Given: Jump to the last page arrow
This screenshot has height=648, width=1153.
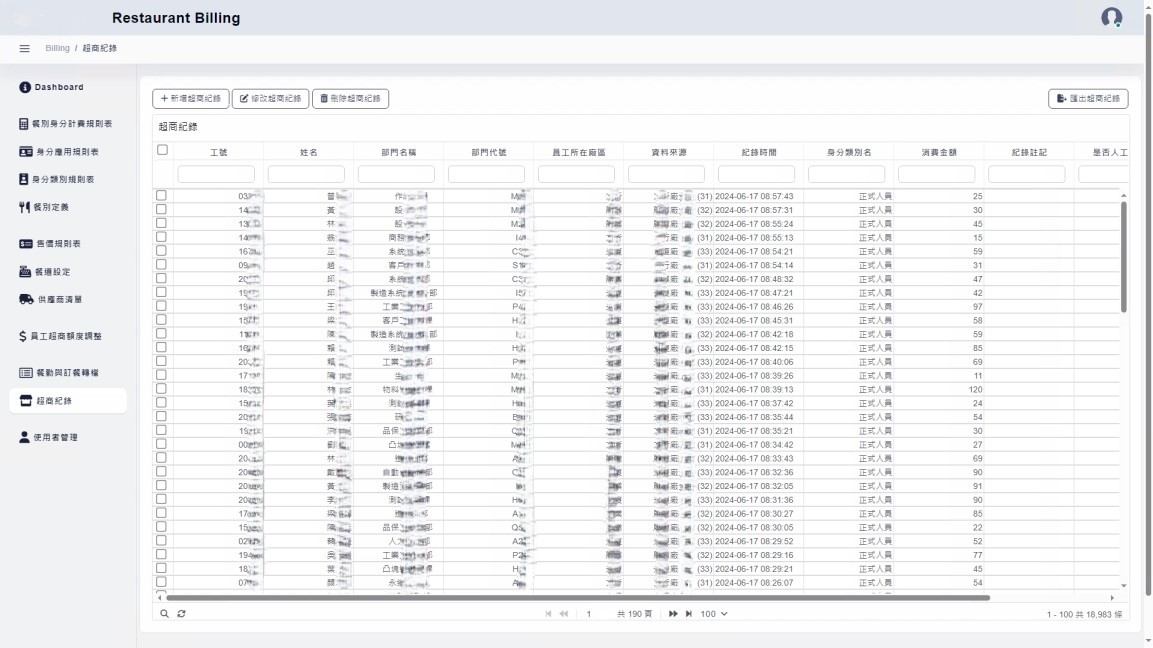Looking at the screenshot, I should pos(688,613).
